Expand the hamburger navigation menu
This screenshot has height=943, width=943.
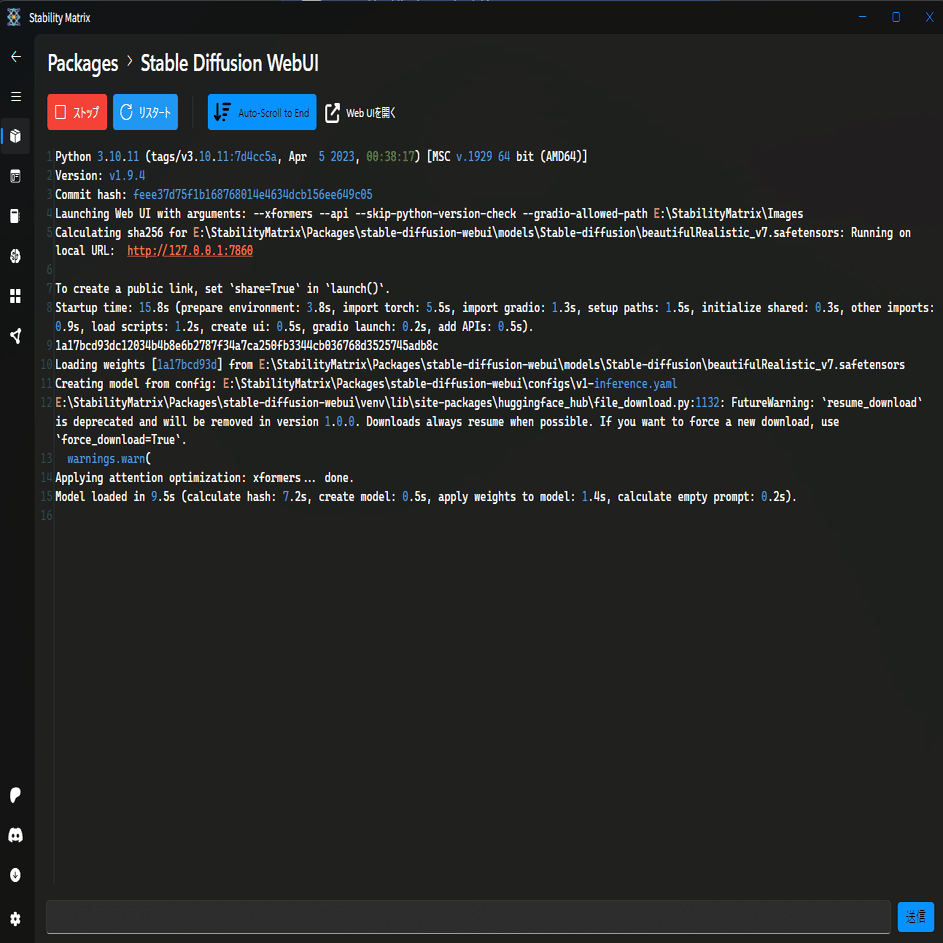click(x=16, y=96)
